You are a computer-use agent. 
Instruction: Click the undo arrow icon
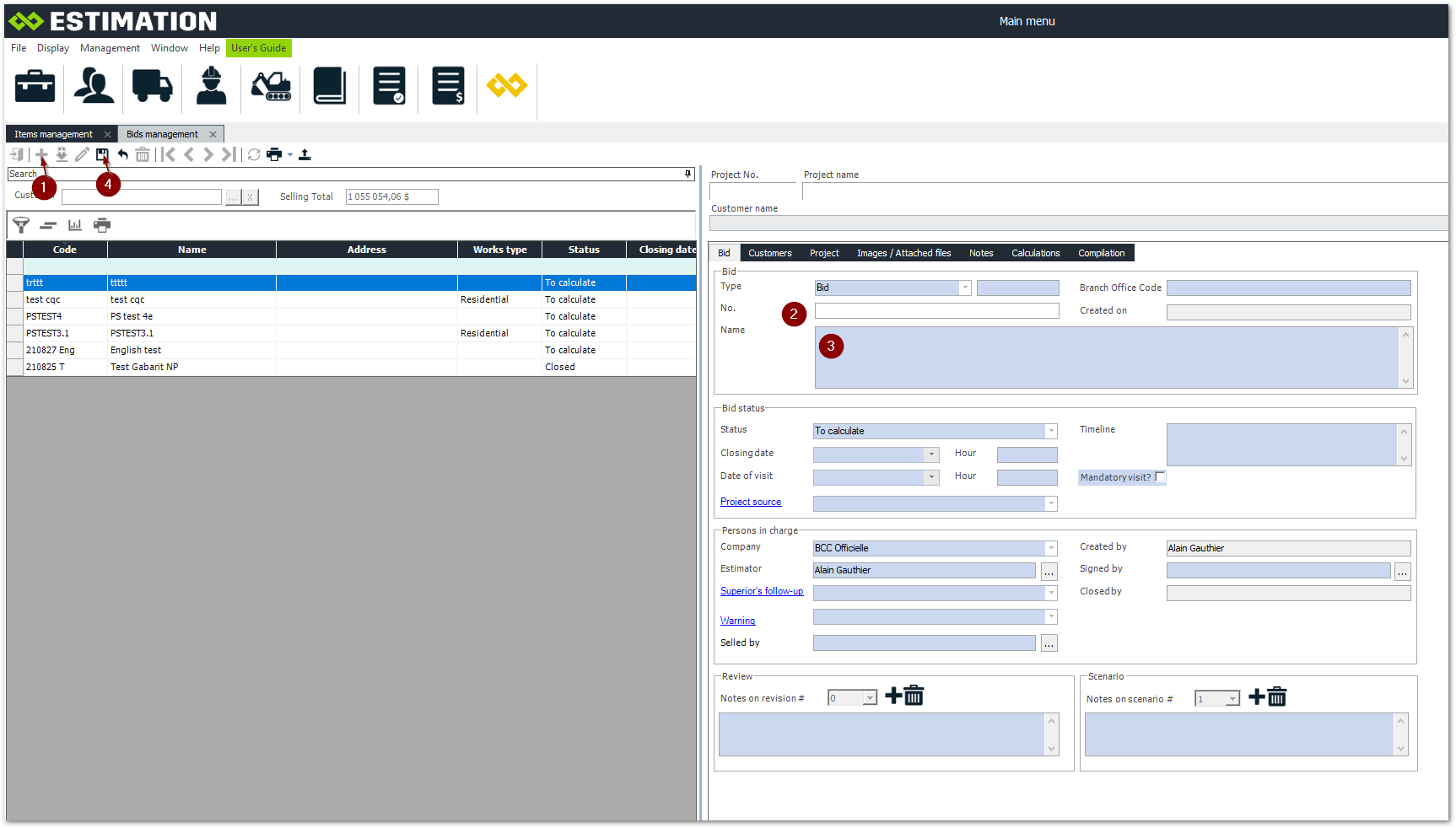pyautogui.click(x=123, y=154)
